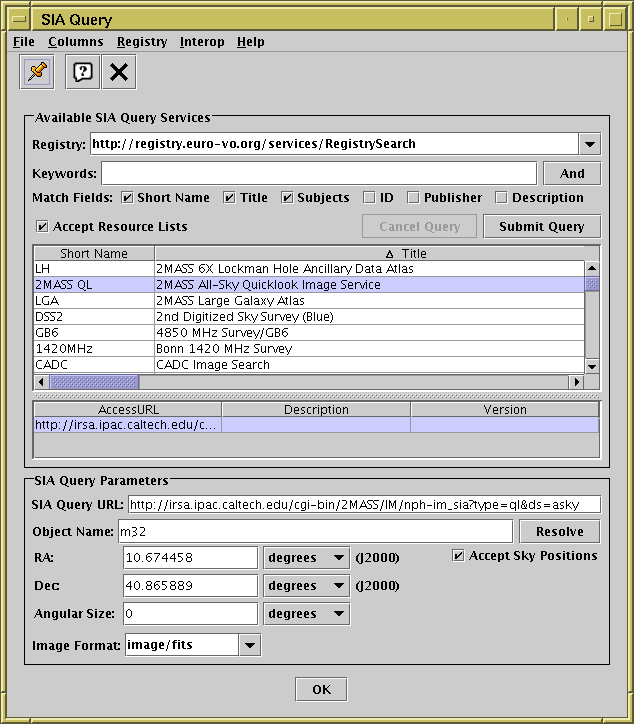Toggle the Title match field checkbox
Image resolution: width=634 pixels, height=724 pixels.
[x=229, y=198]
